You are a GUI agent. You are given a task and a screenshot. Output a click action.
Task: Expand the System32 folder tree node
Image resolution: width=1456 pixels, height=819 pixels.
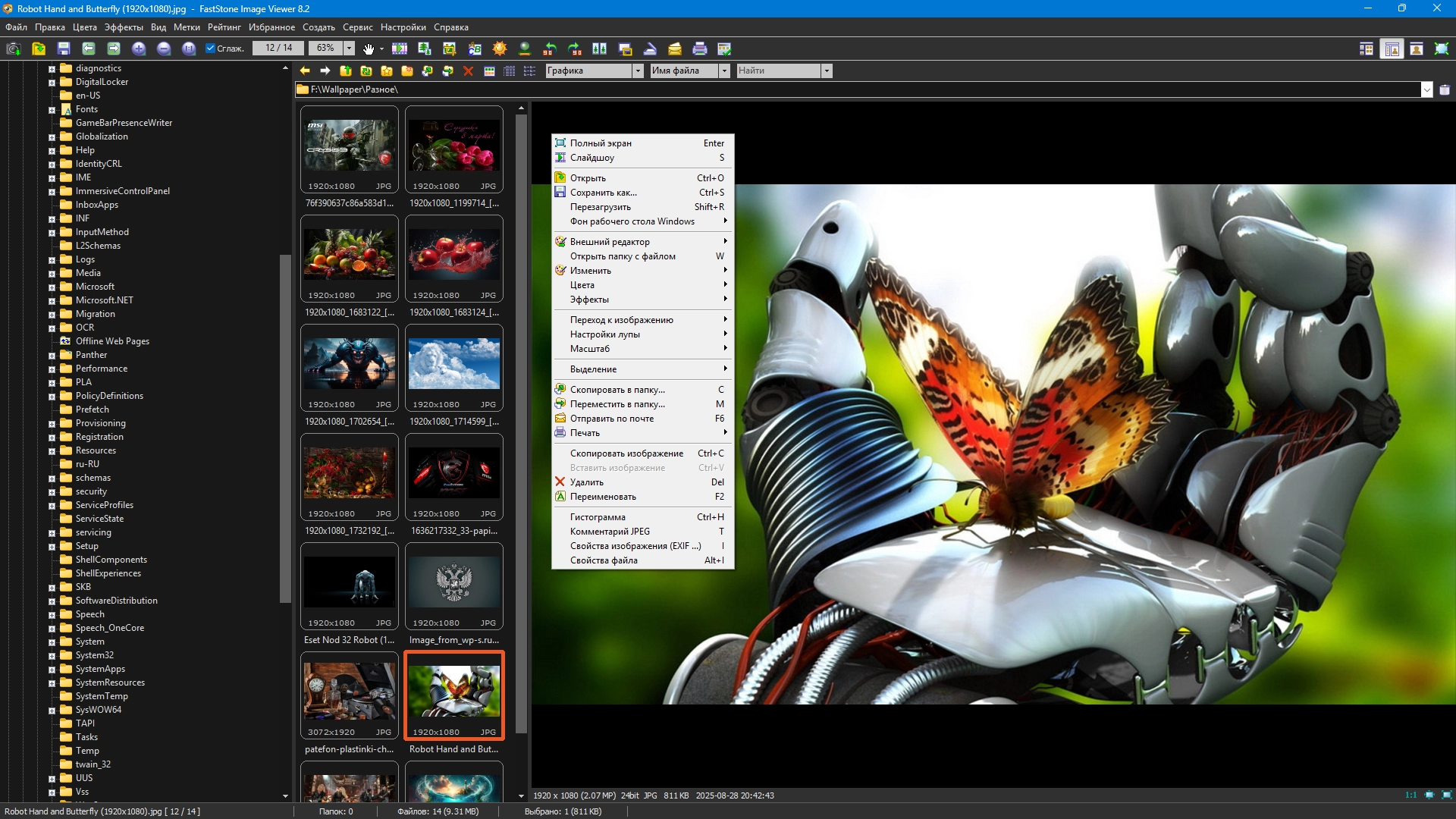(52, 656)
